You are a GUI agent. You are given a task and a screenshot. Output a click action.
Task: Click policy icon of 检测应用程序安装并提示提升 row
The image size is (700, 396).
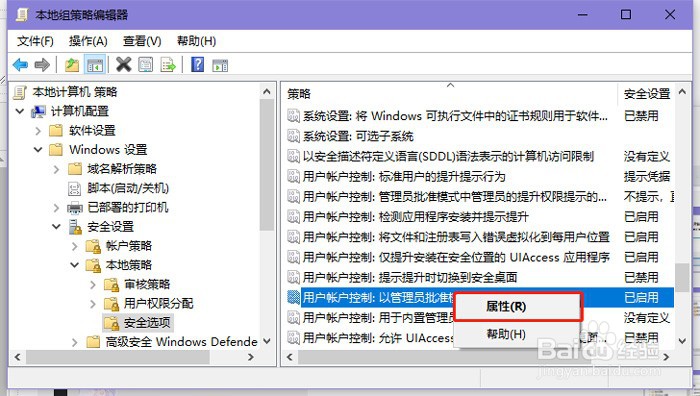293,217
